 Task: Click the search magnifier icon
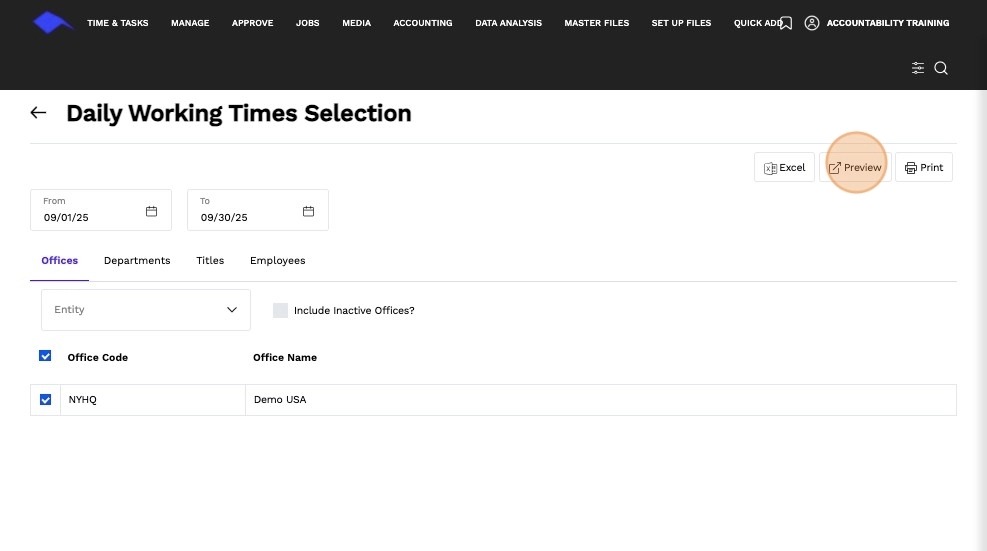(x=941, y=68)
